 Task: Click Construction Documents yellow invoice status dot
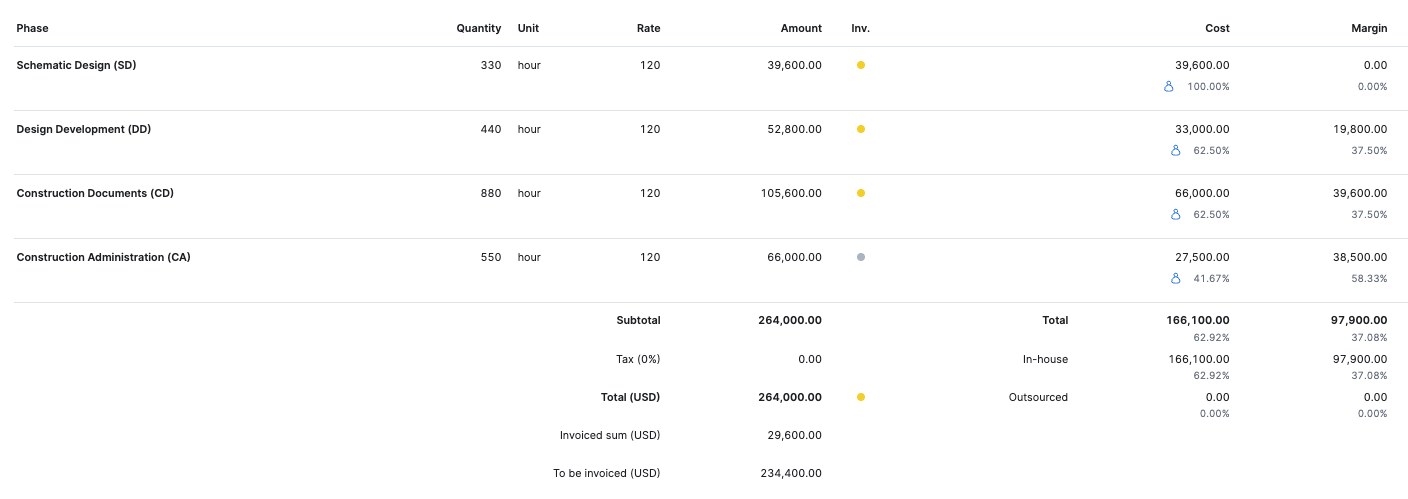(x=861, y=193)
